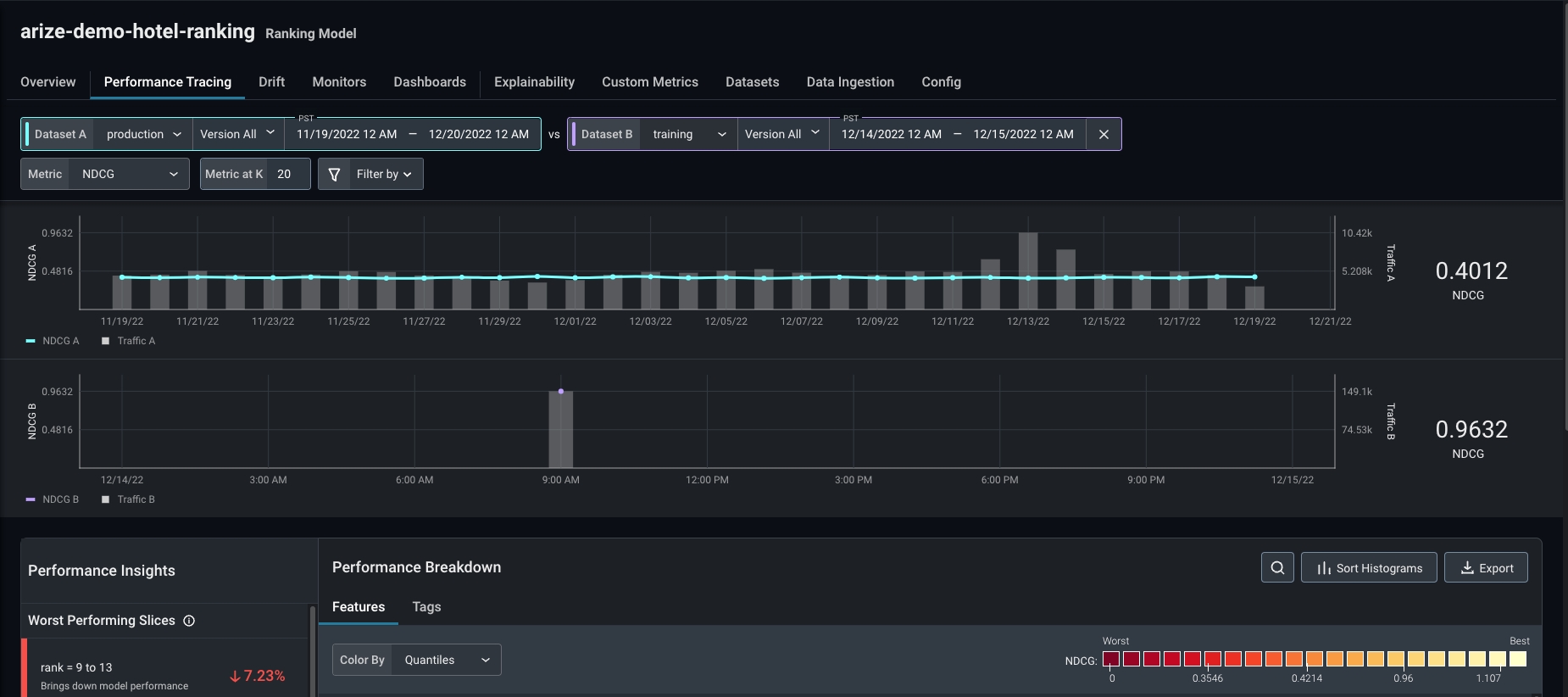The height and width of the screenshot is (697, 1568).
Task: Click Dataset A start date 11/19/2022
Action: (347, 134)
